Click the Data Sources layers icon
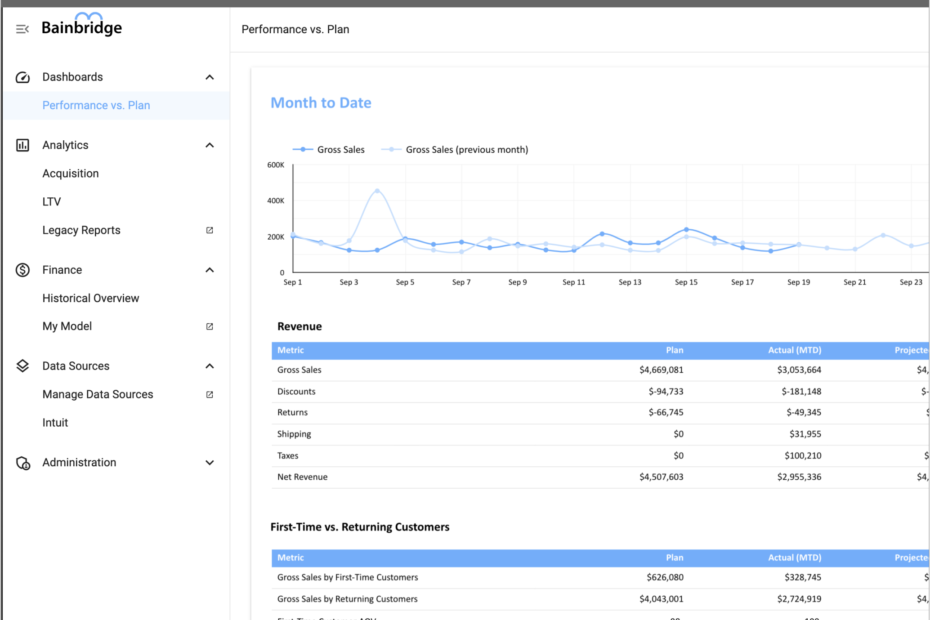This screenshot has width=930, height=620. (x=23, y=366)
